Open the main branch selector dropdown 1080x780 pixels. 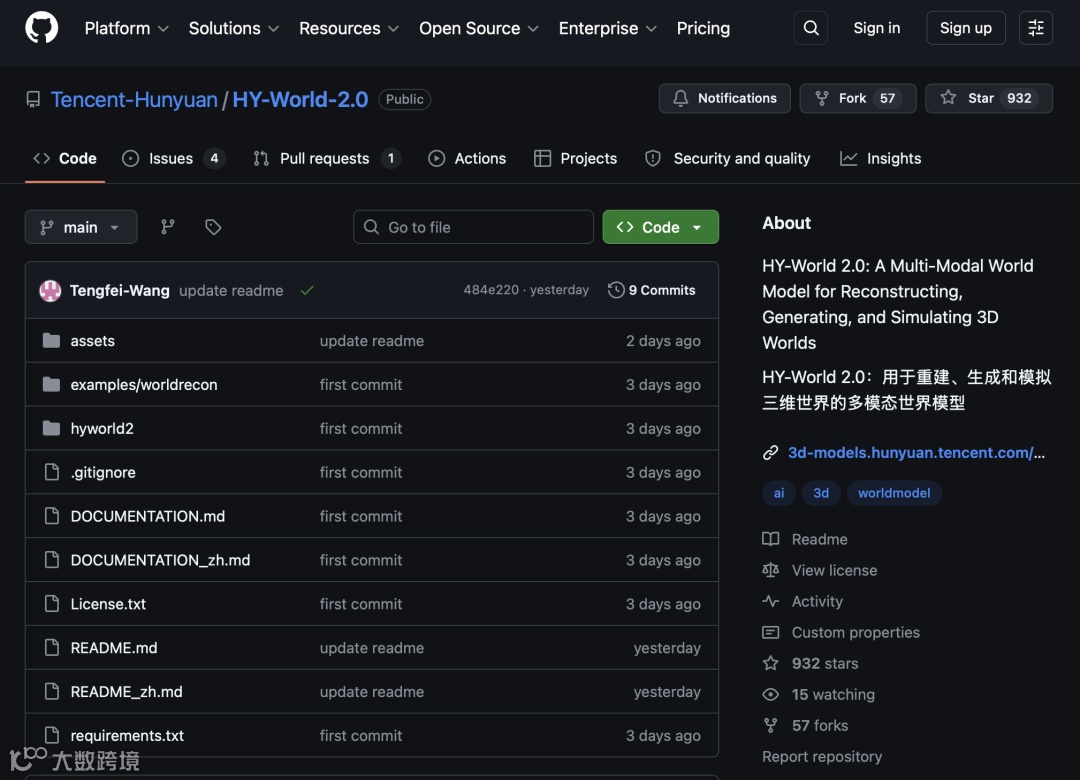pyautogui.click(x=81, y=227)
